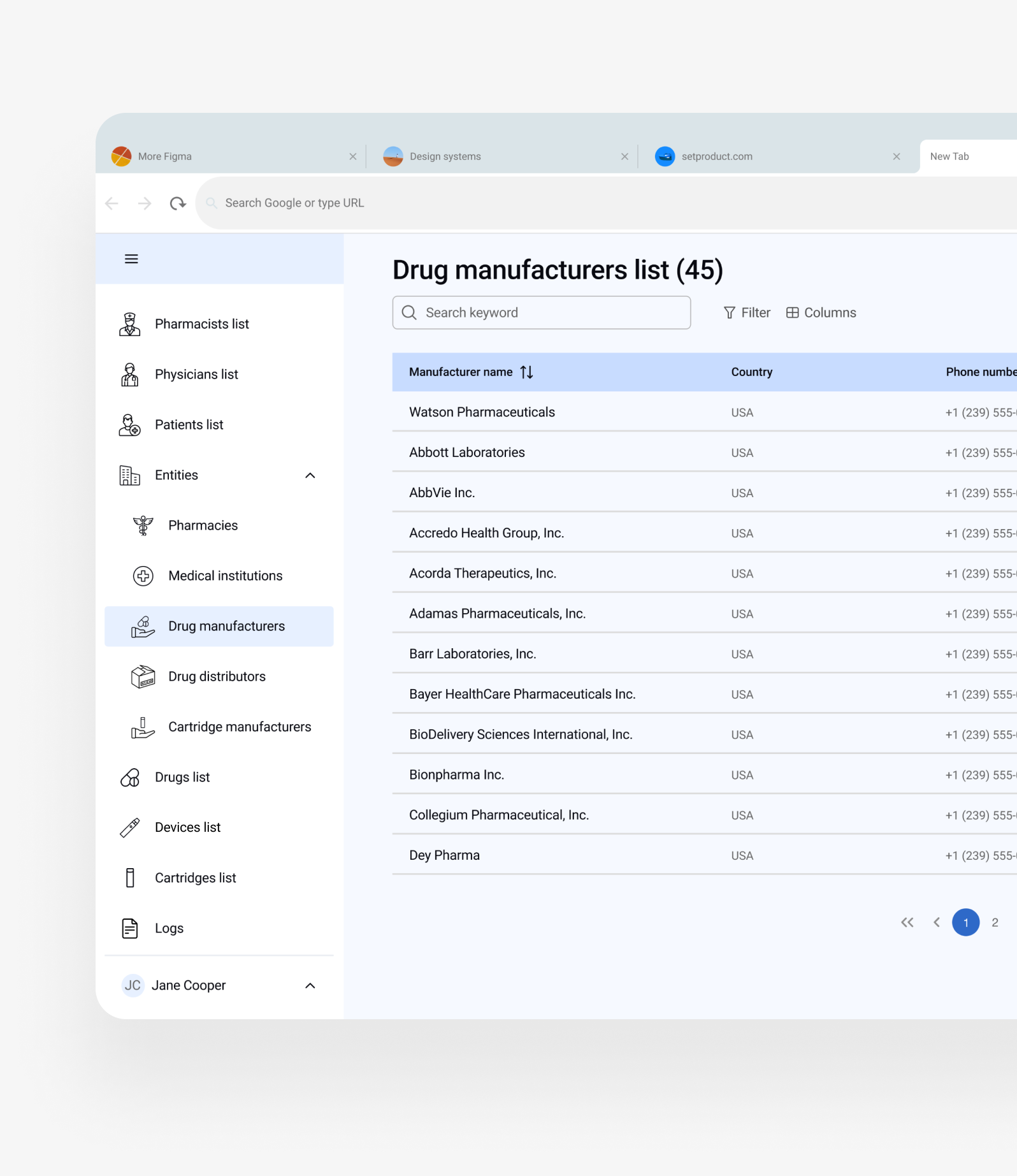This screenshot has width=1017, height=1176.
Task: Click the Medical institutions cross icon
Action: pos(143,576)
